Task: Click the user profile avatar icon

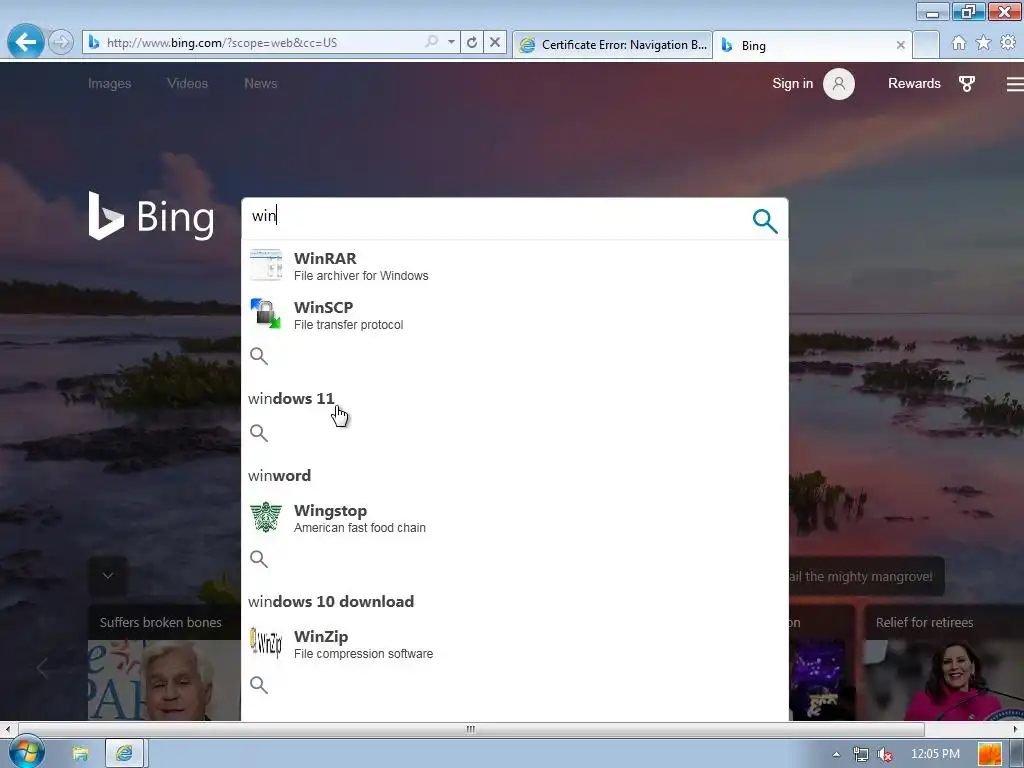Action: (x=839, y=84)
